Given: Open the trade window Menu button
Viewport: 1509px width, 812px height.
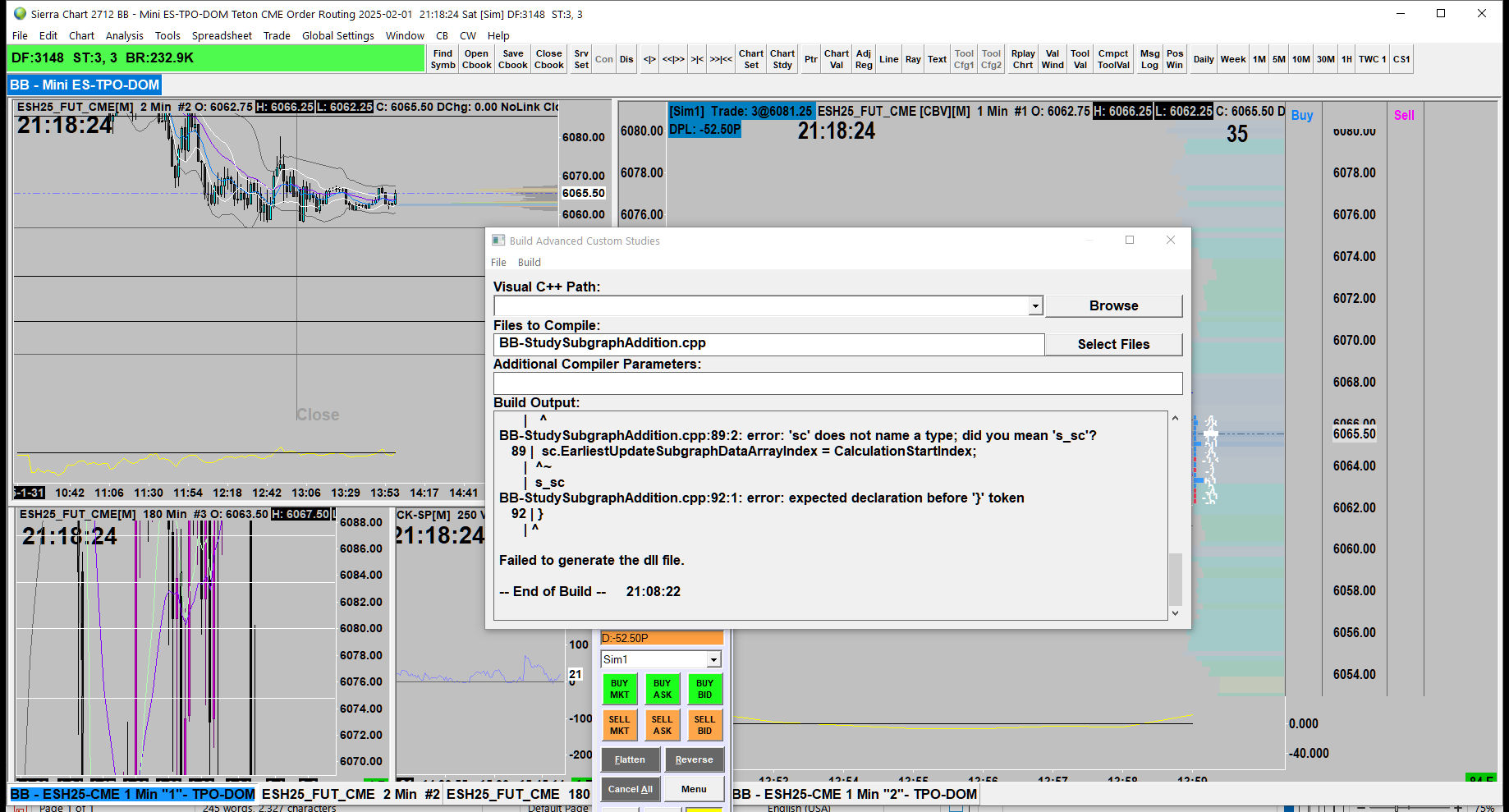Looking at the screenshot, I should click(x=694, y=789).
